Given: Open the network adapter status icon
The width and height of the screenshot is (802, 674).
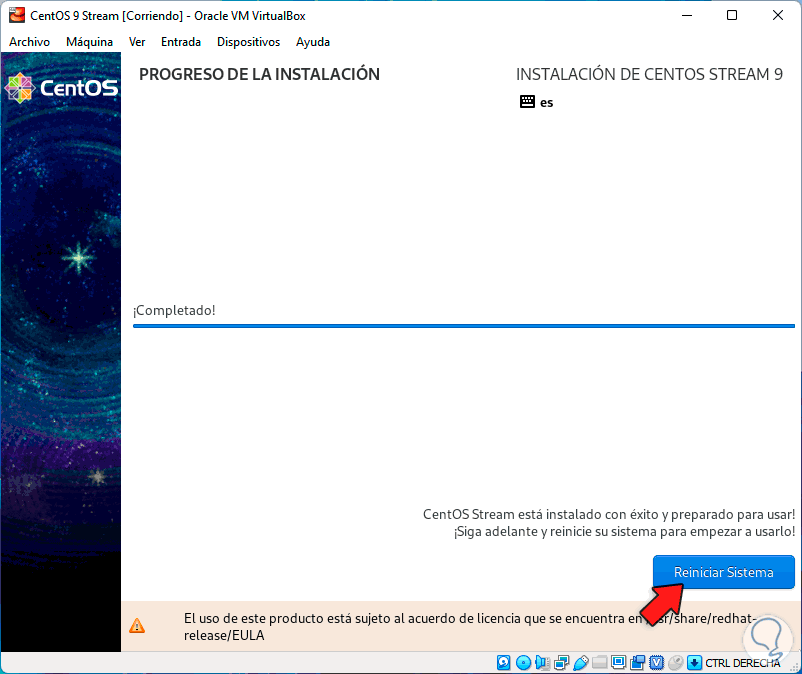Looking at the screenshot, I should pyautogui.click(x=561, y=663).
